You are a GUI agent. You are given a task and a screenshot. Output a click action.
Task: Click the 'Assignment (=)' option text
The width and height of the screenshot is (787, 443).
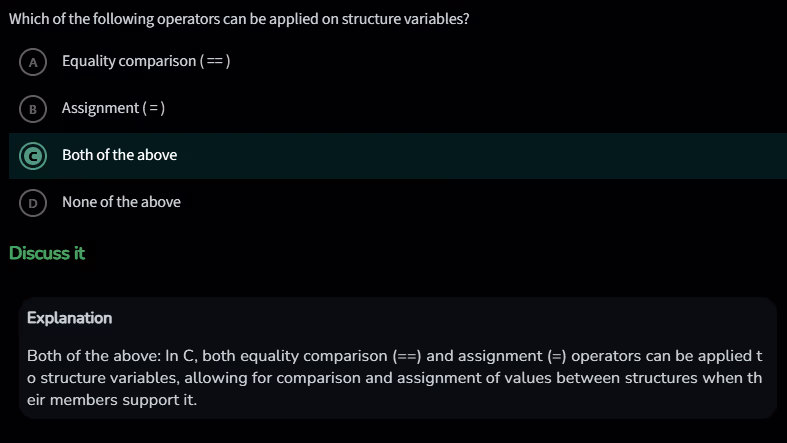click(x=113, y=108)
